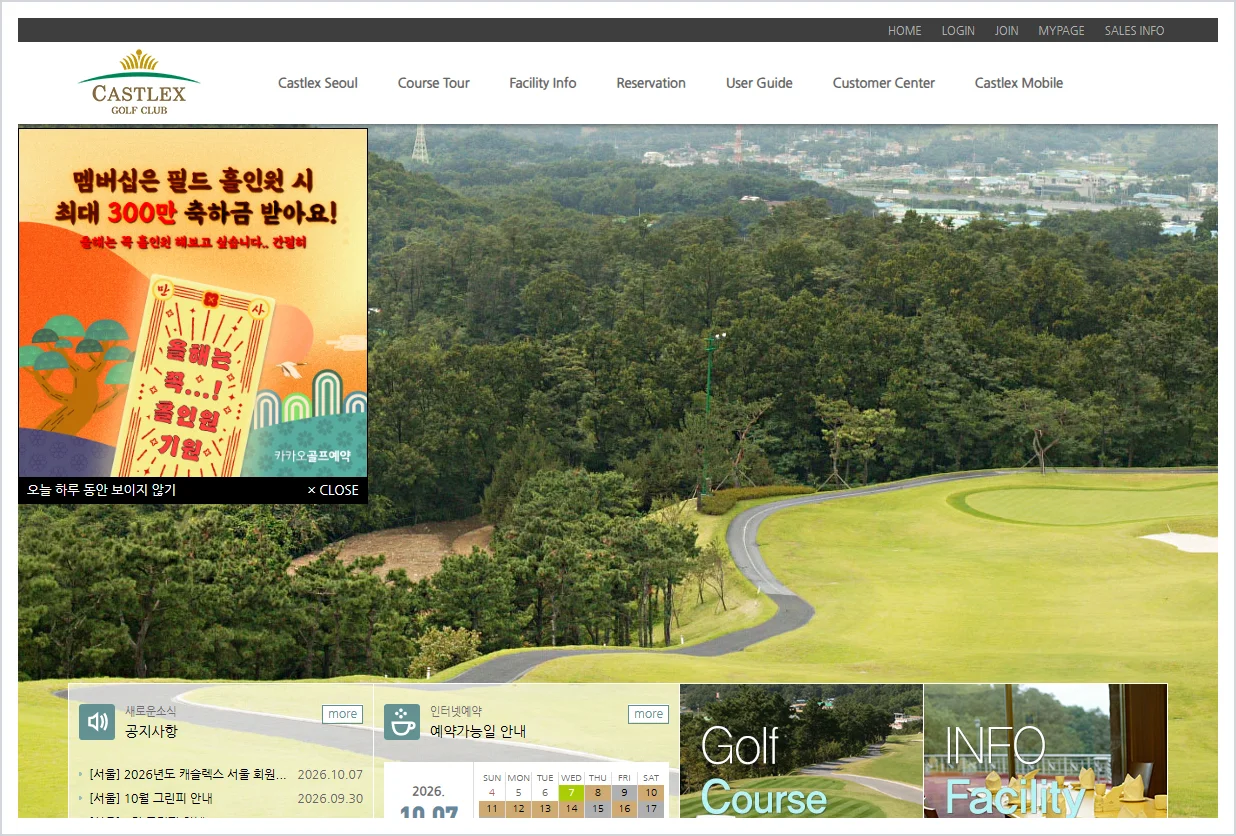Click date 2026.09.30 of second notice

click(x=330, y=798)
